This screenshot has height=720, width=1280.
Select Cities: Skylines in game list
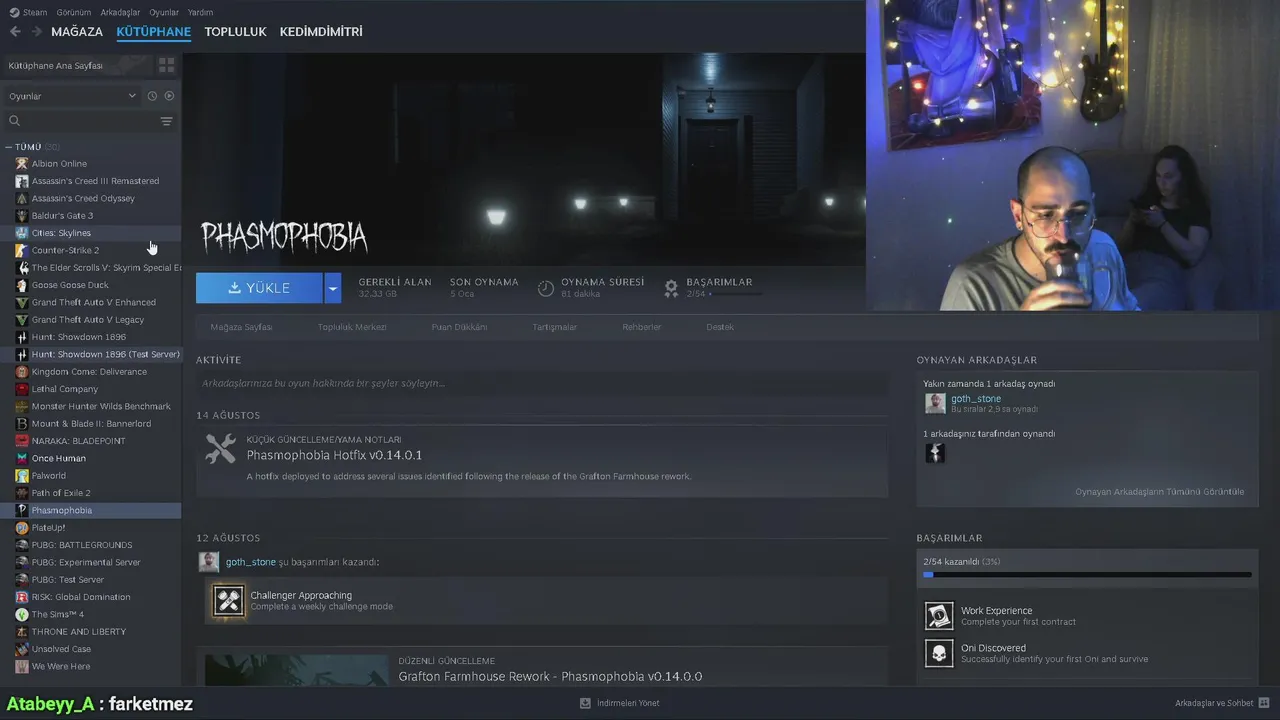tap(90, 233)
